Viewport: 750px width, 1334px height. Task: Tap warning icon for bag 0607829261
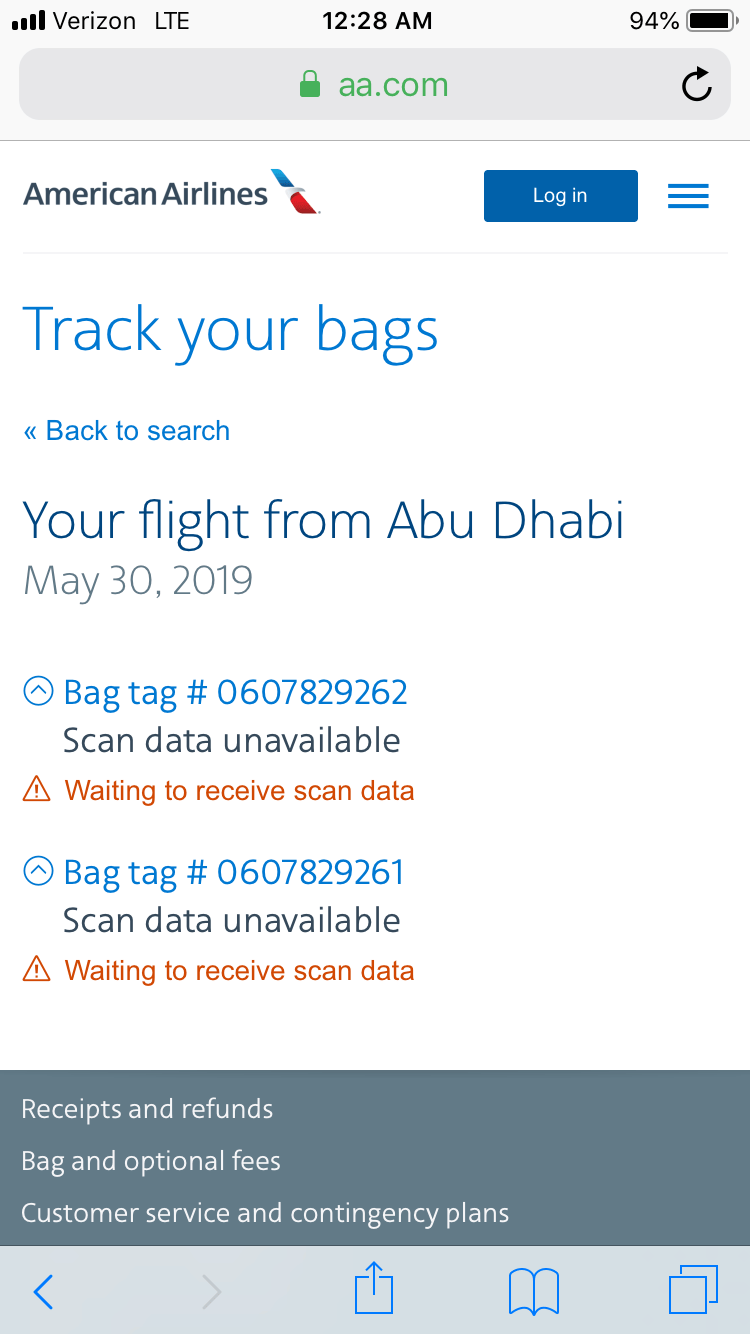(36, 971)
